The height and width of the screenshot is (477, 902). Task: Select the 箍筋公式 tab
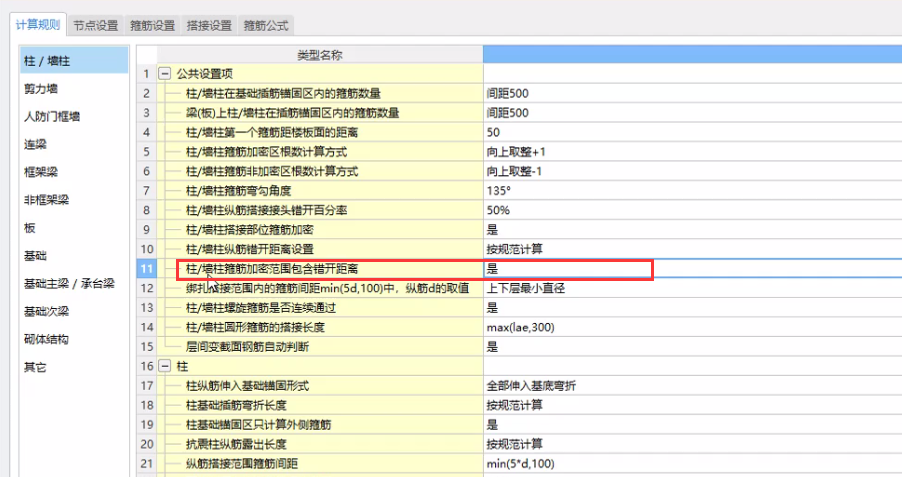point(266,25)
